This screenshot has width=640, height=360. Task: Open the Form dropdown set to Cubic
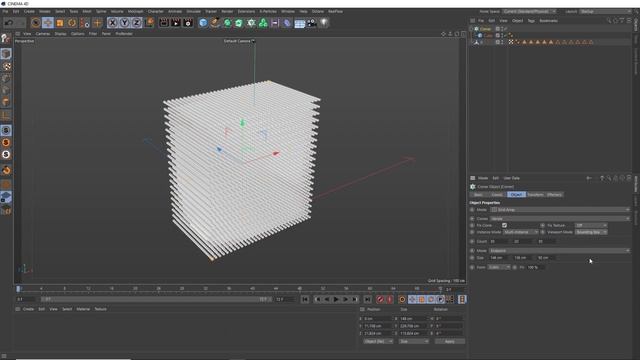tap(499, 267)
